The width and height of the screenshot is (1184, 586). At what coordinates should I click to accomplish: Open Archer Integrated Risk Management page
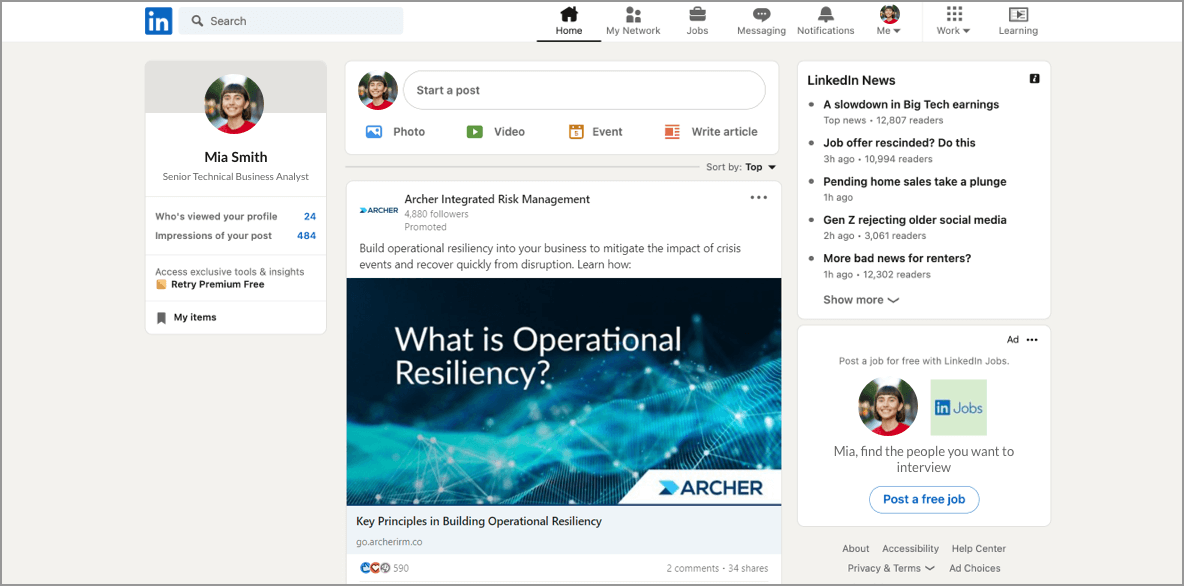[x=497, y=199]
